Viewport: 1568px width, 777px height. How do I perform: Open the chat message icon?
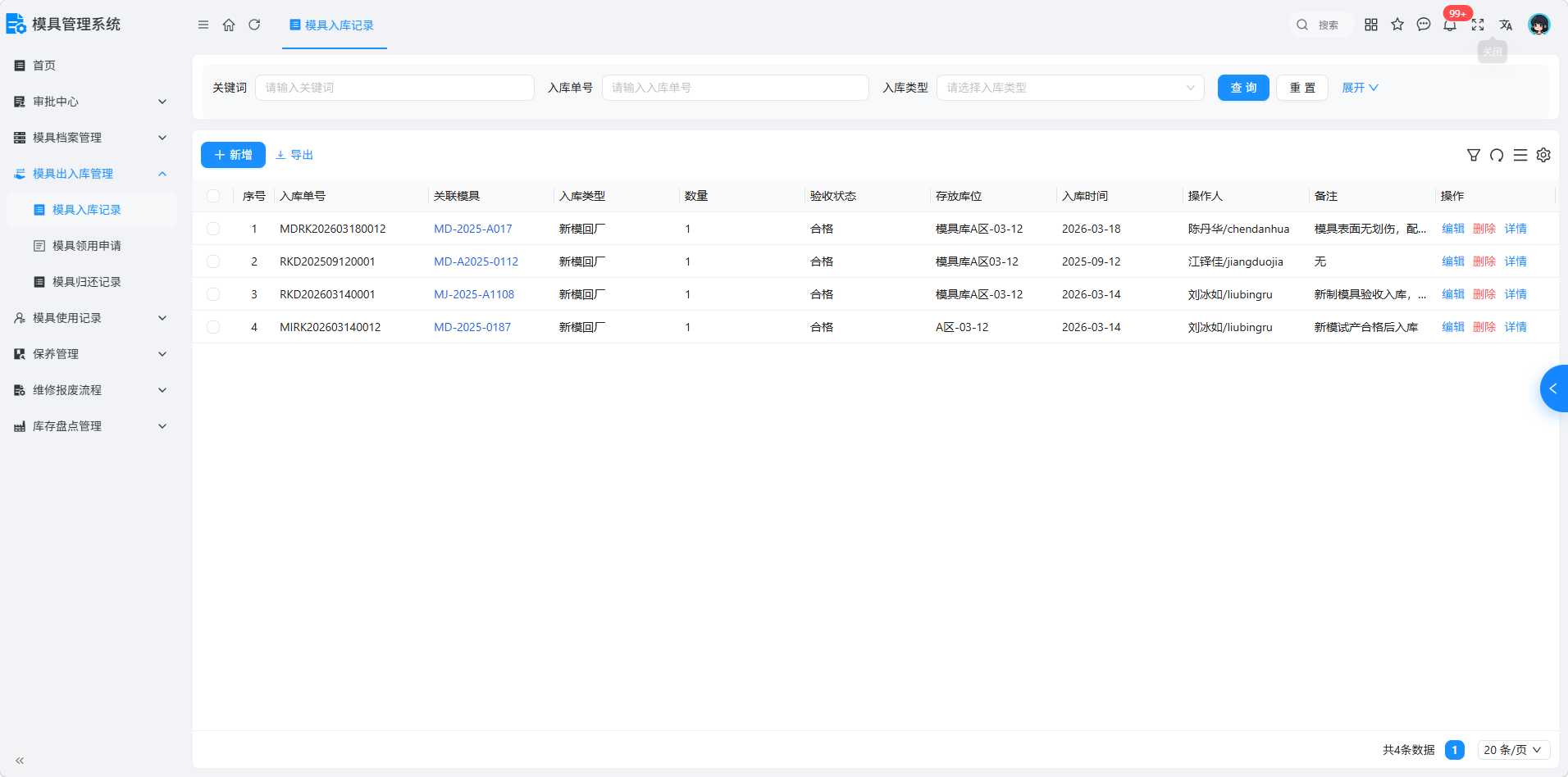(1424, 25)
